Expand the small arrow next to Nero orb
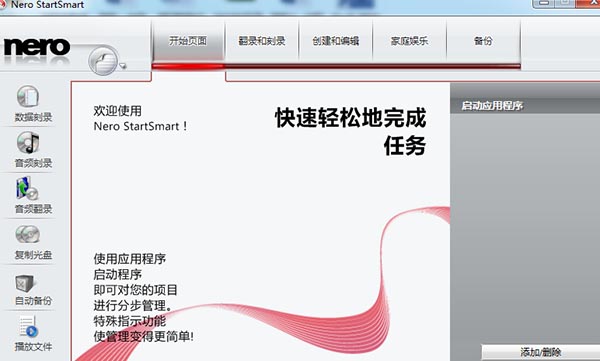The width and height of the screenshot is (600, 361). coord(123,66)
